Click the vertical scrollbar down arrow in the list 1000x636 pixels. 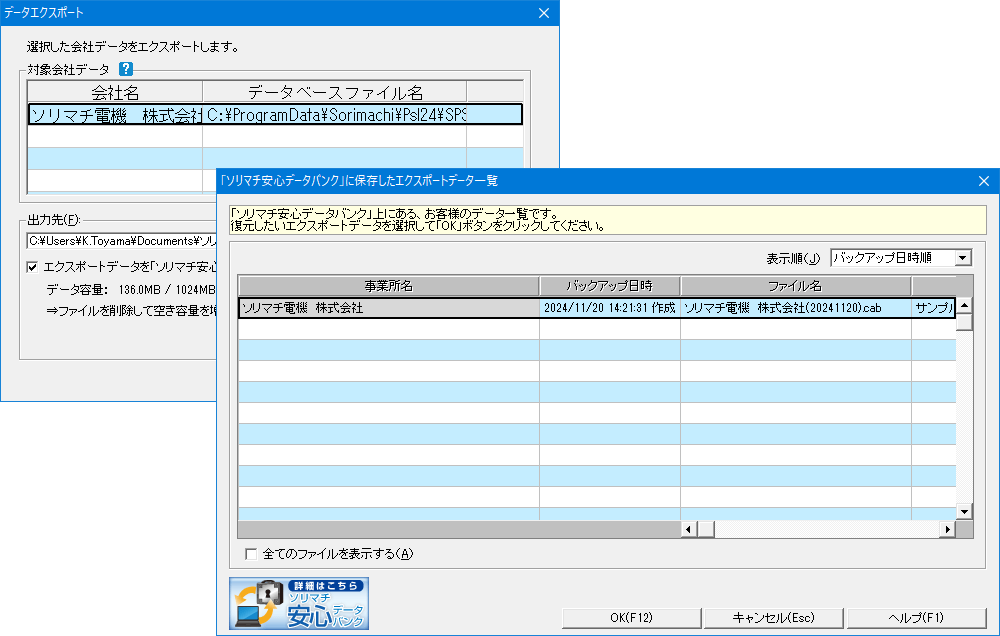pos(964,512)
